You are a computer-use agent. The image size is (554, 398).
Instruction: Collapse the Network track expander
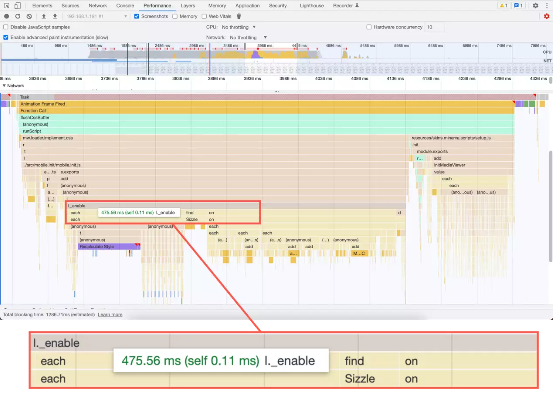point(4,86)
